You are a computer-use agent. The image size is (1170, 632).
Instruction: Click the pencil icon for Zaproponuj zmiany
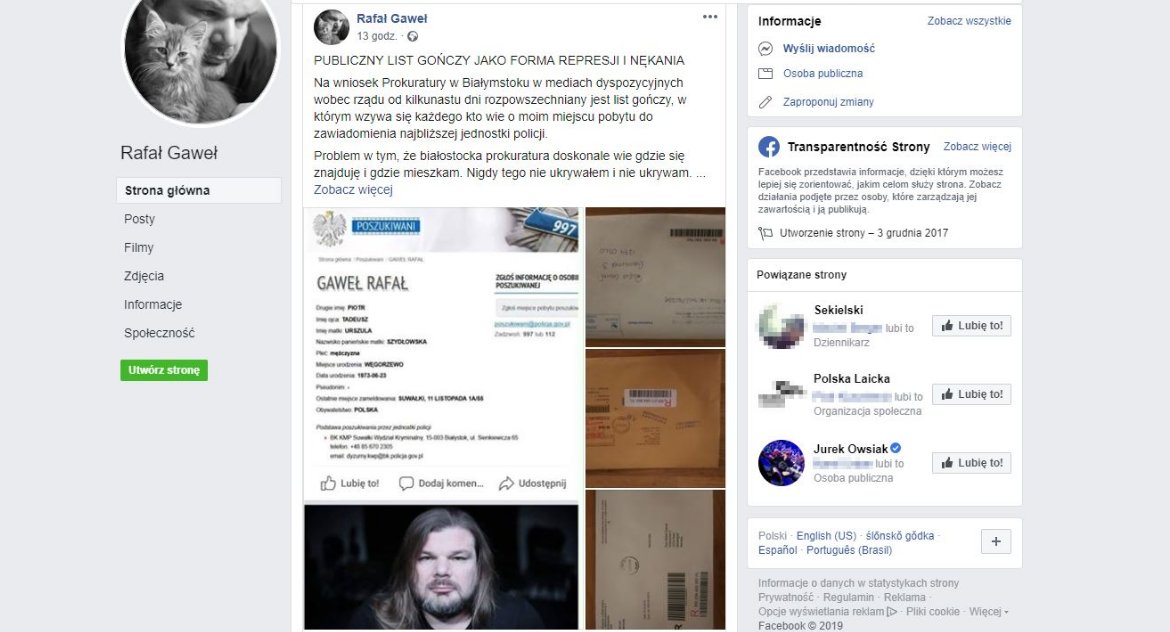(765, 102)
